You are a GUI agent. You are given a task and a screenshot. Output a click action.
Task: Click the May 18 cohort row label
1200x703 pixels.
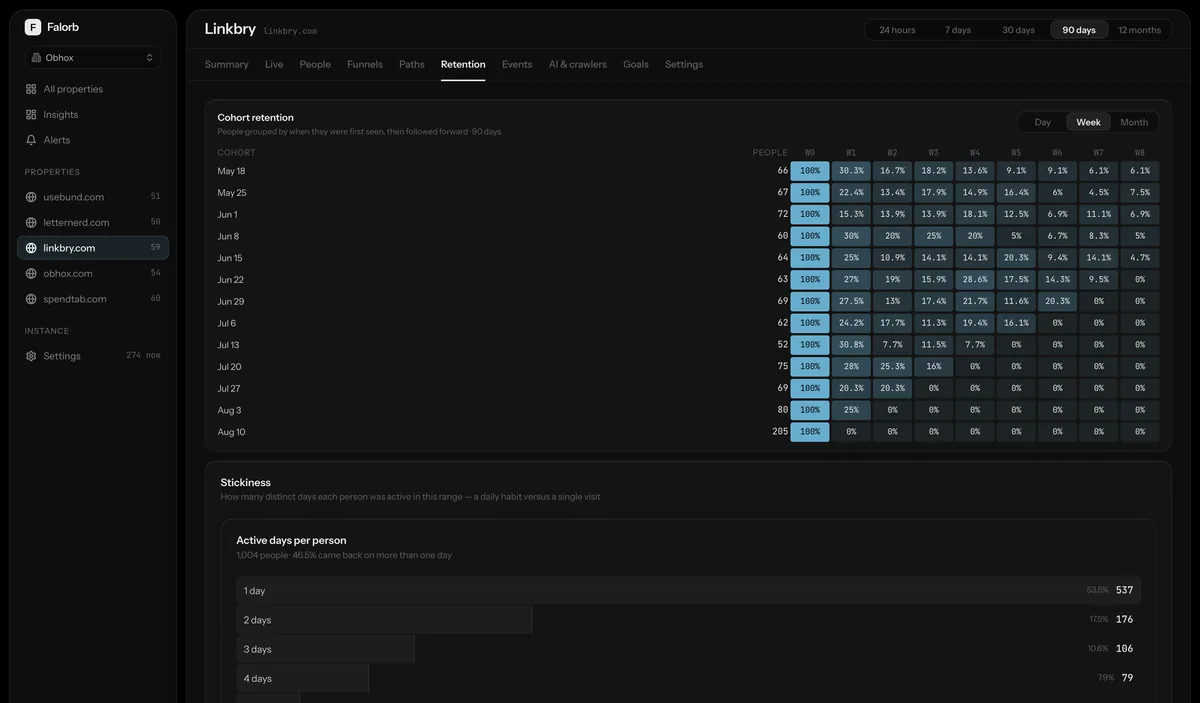[231, 171]
